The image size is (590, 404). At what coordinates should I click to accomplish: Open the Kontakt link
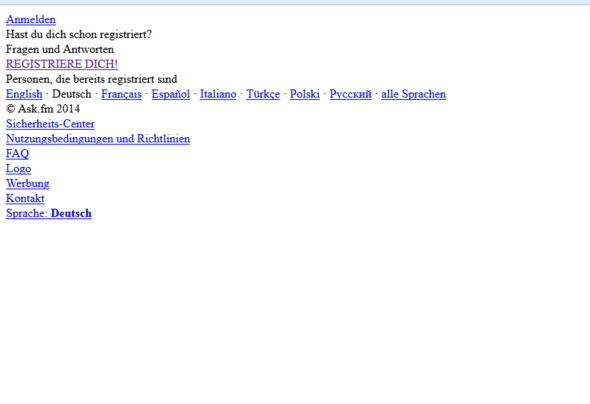coord(25,199)
